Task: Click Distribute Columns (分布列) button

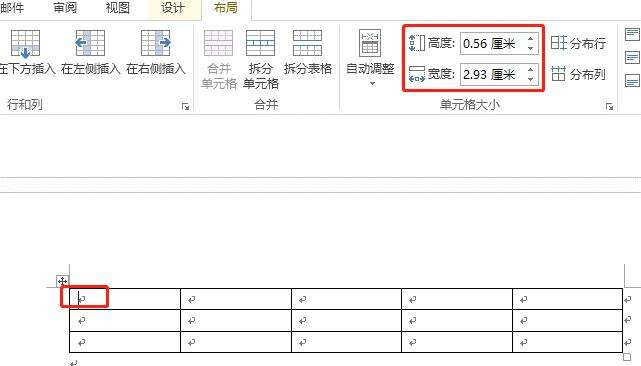Action: (x=578, y=74)
